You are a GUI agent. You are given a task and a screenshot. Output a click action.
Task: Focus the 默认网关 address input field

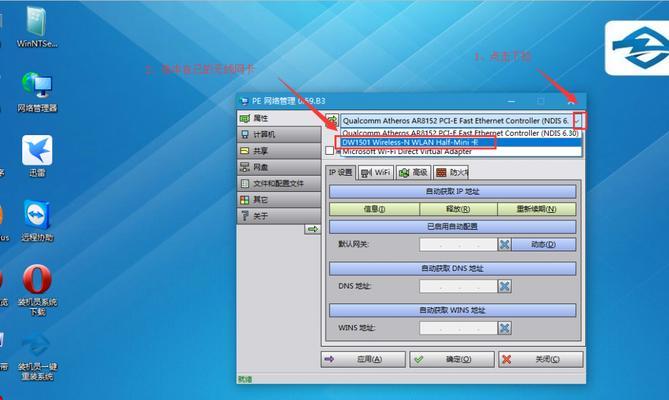tap(459, 244)
